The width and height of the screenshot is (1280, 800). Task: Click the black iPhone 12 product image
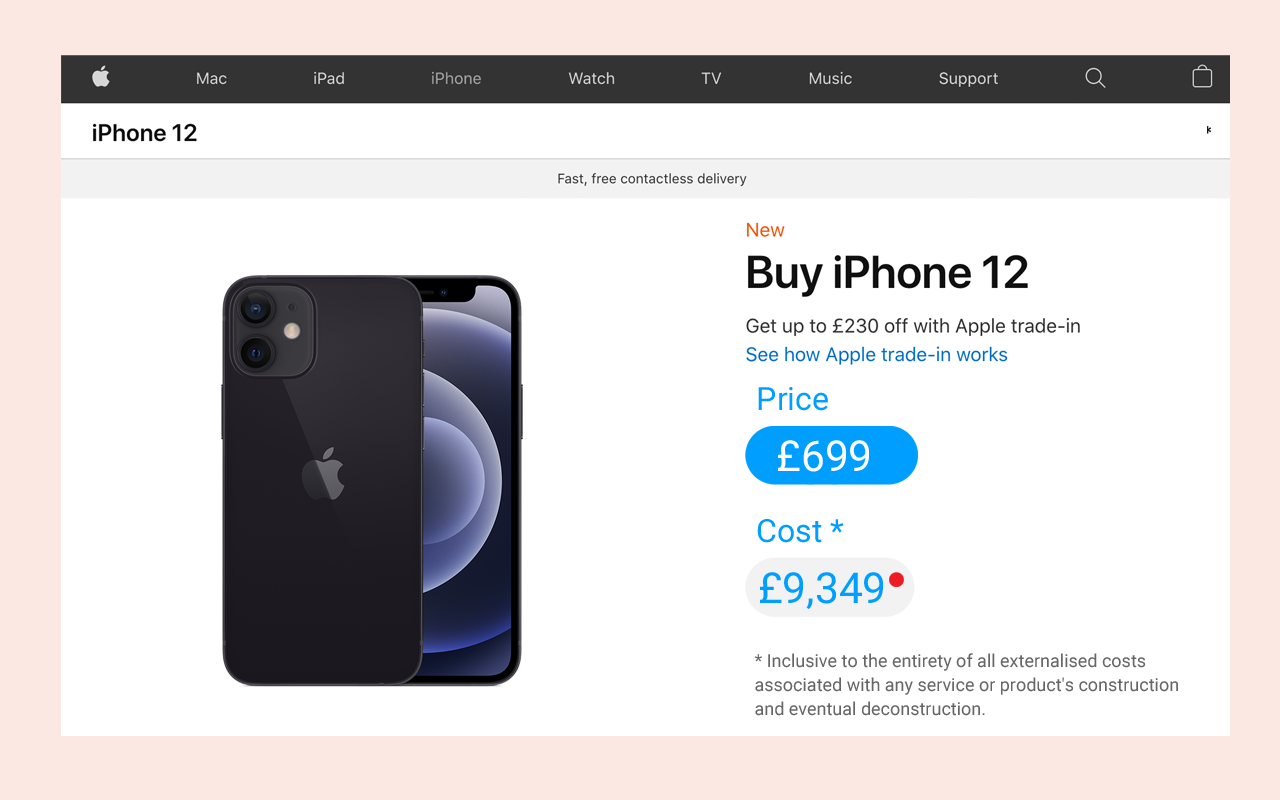pos(372,481)
